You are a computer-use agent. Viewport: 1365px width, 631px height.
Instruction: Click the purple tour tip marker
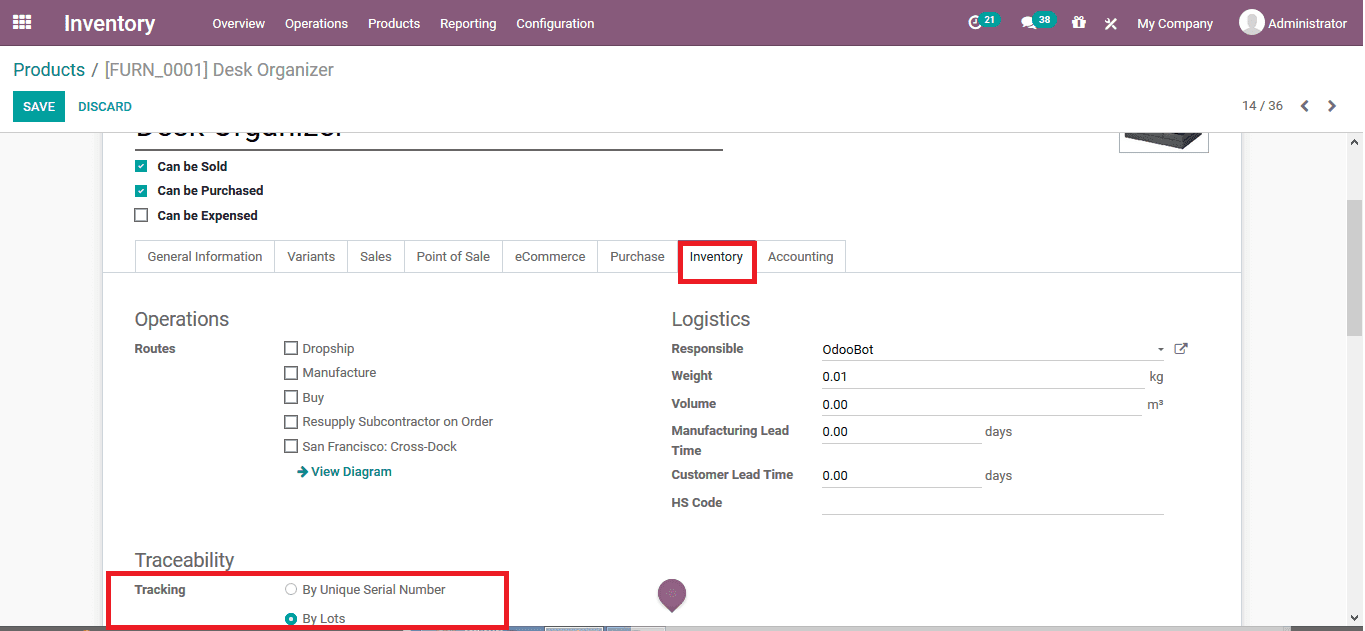click(672, 595)
